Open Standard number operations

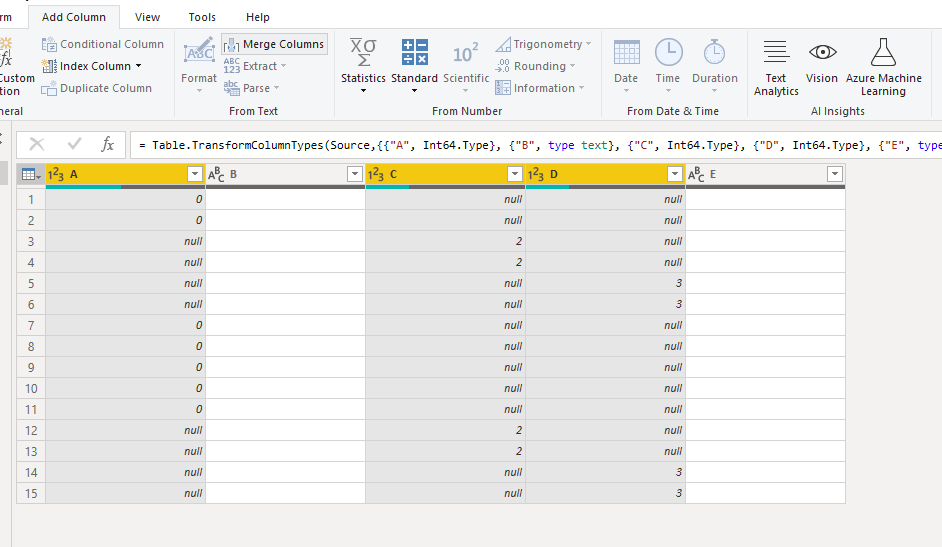click(415, 65)
